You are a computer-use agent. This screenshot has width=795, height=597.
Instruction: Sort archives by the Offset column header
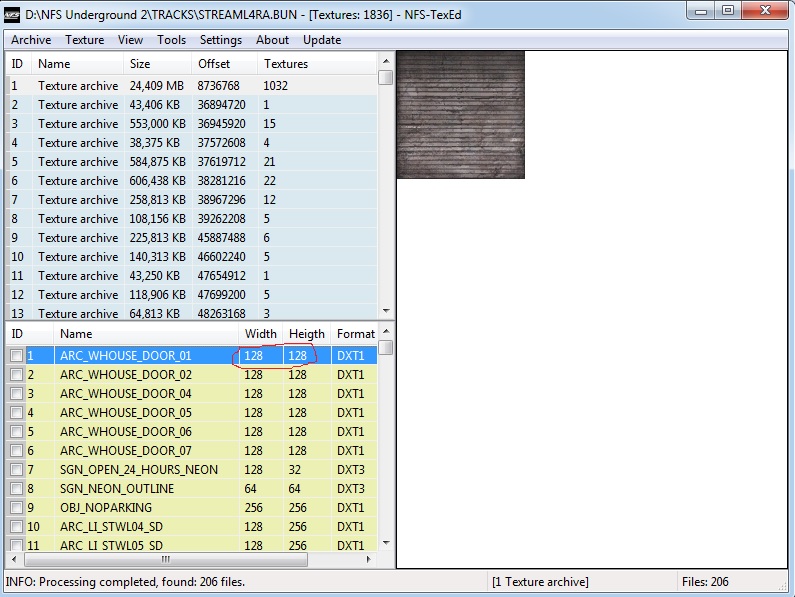coord(224,64)
